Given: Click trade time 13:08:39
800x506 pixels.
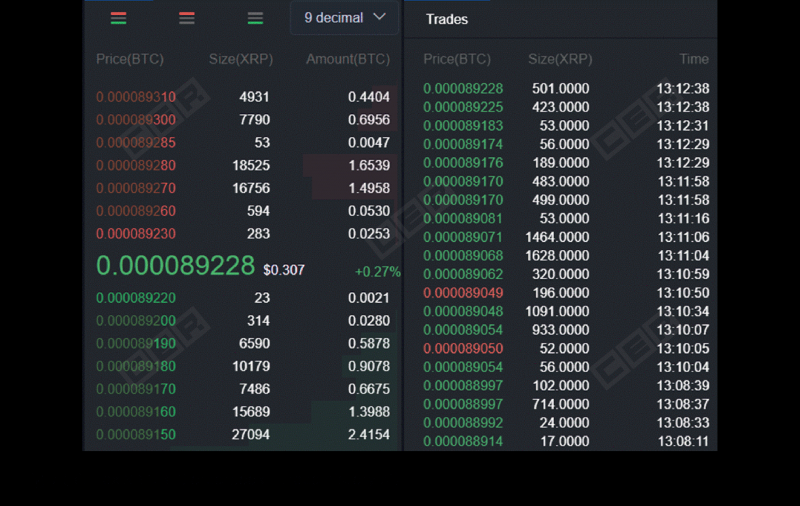Looking at the screenshot, I should click(x=683, y=386).
